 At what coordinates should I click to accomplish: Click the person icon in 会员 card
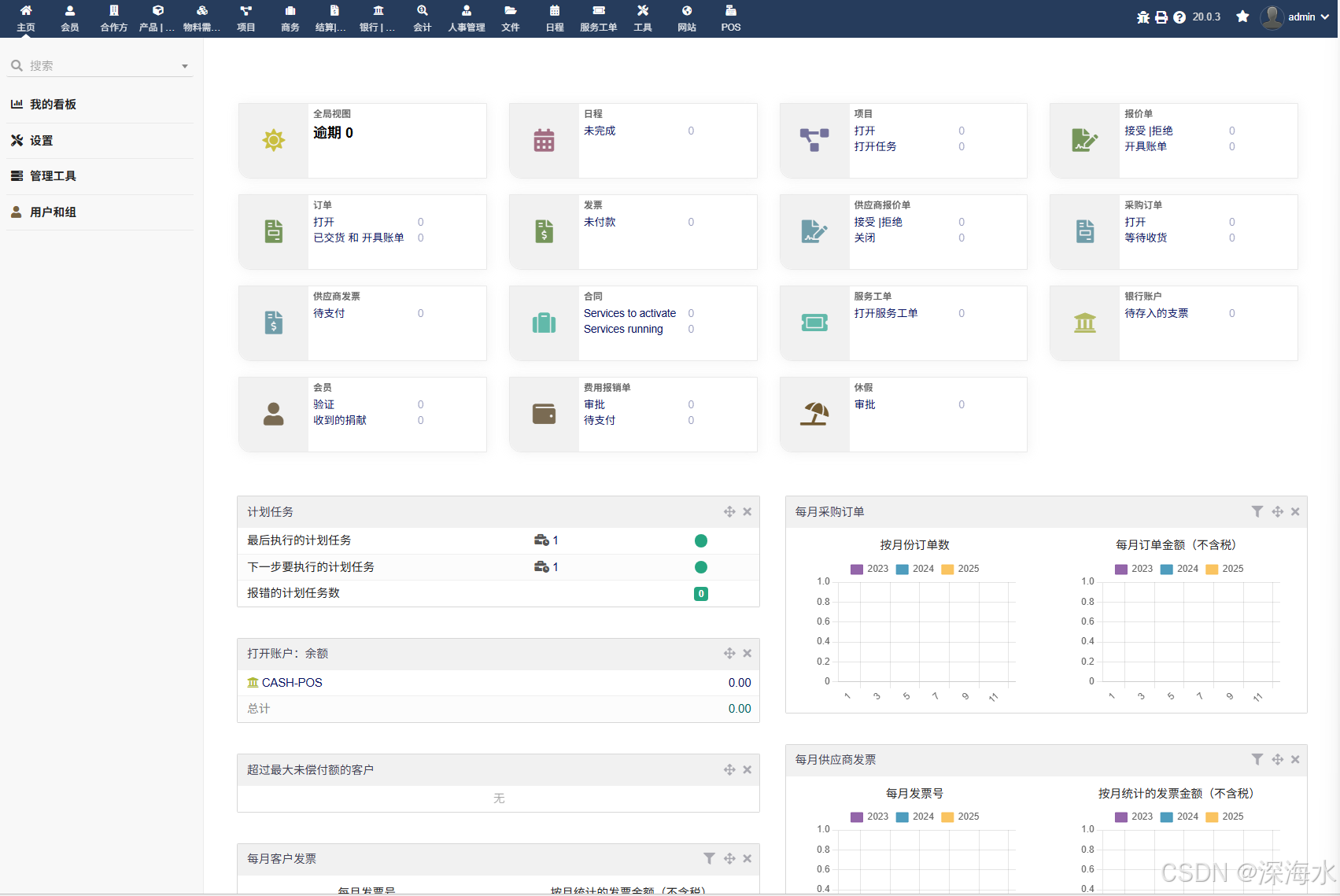point(274,414)
